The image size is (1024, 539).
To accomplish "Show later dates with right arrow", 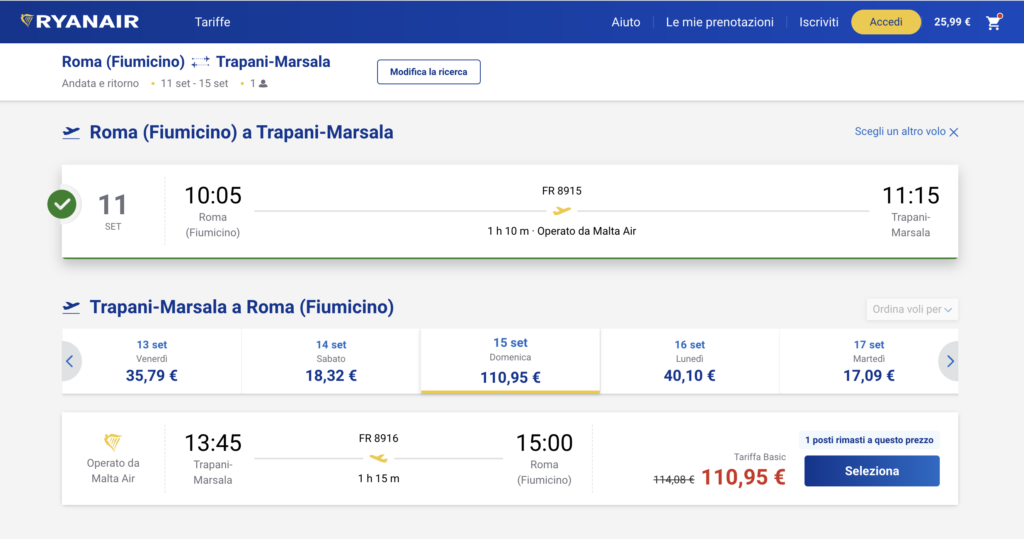I will (950, 361).
